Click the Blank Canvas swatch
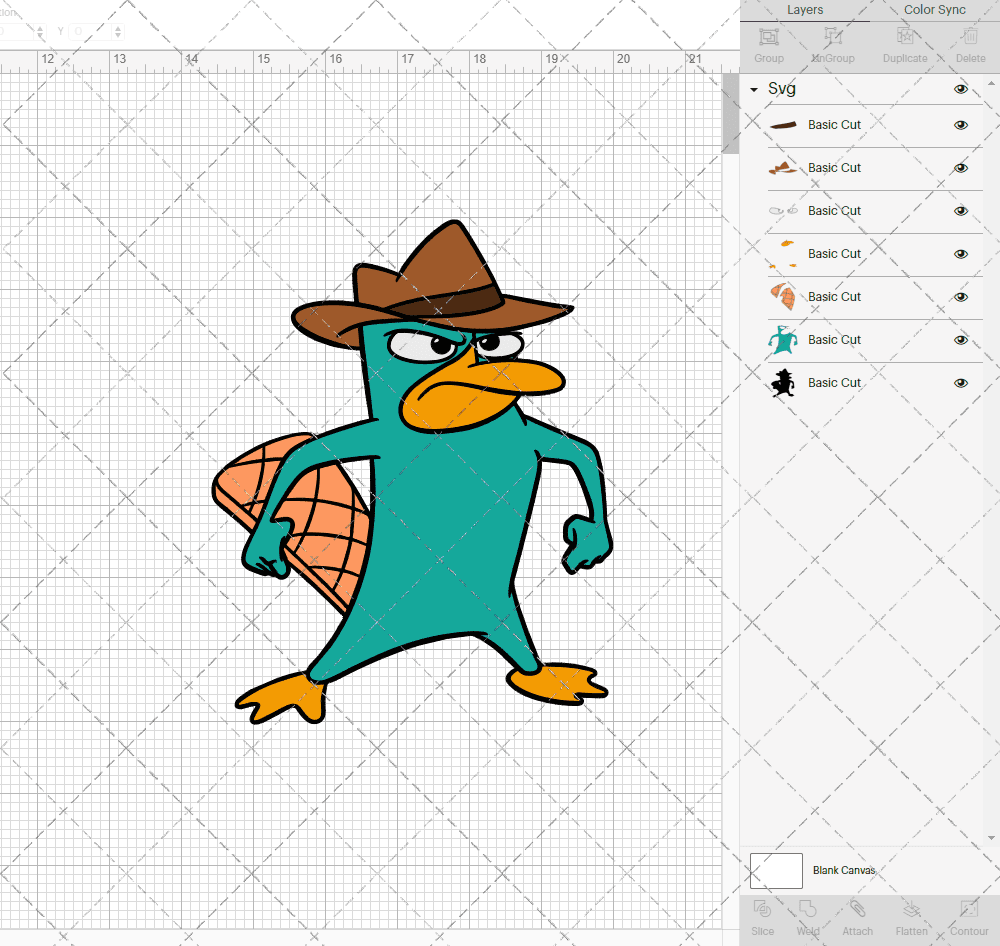The width and height of the screenshot is (1000, 946). (776, 871)
